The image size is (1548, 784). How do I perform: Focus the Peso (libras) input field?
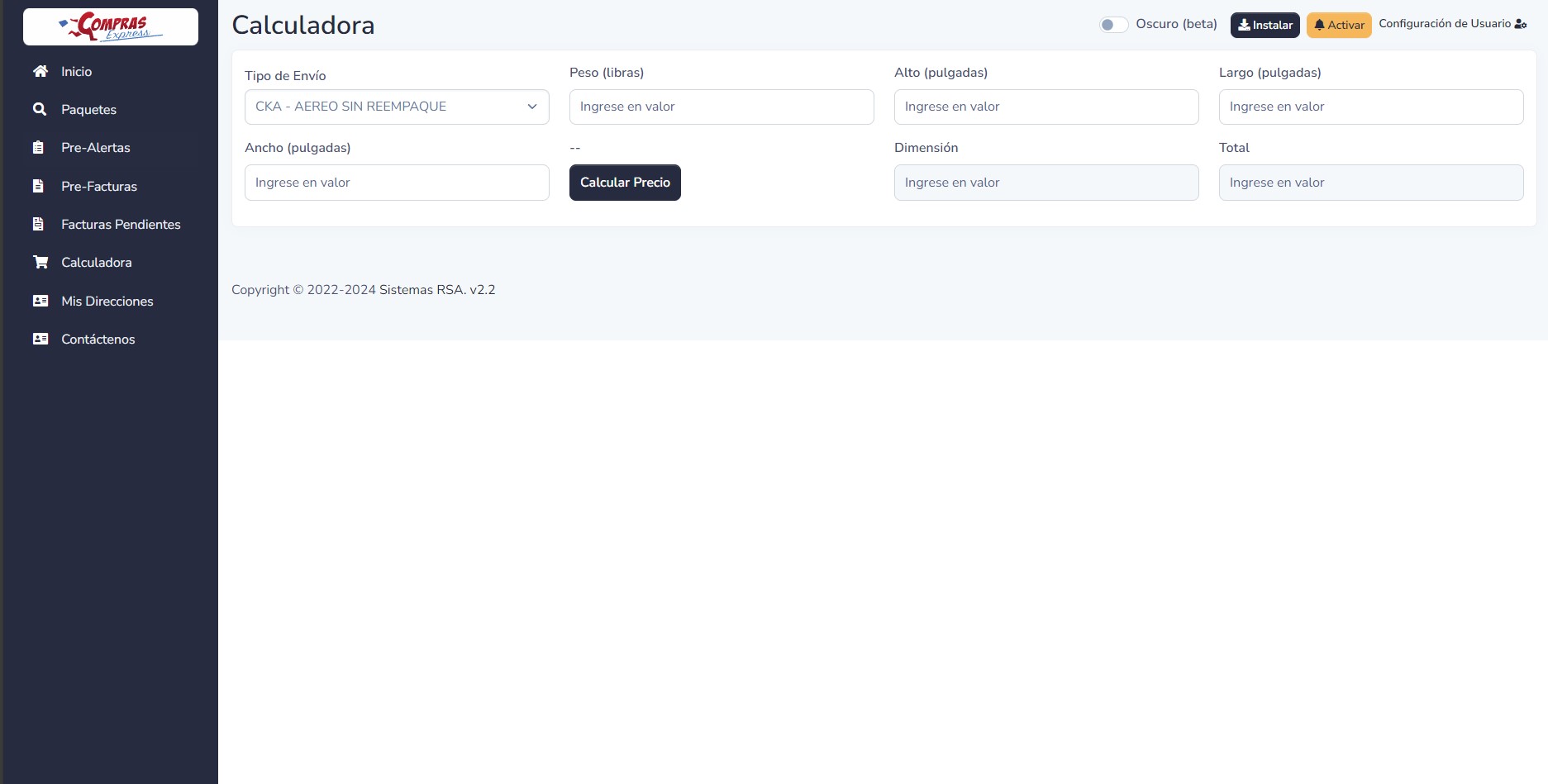click(x=721, y=107)
